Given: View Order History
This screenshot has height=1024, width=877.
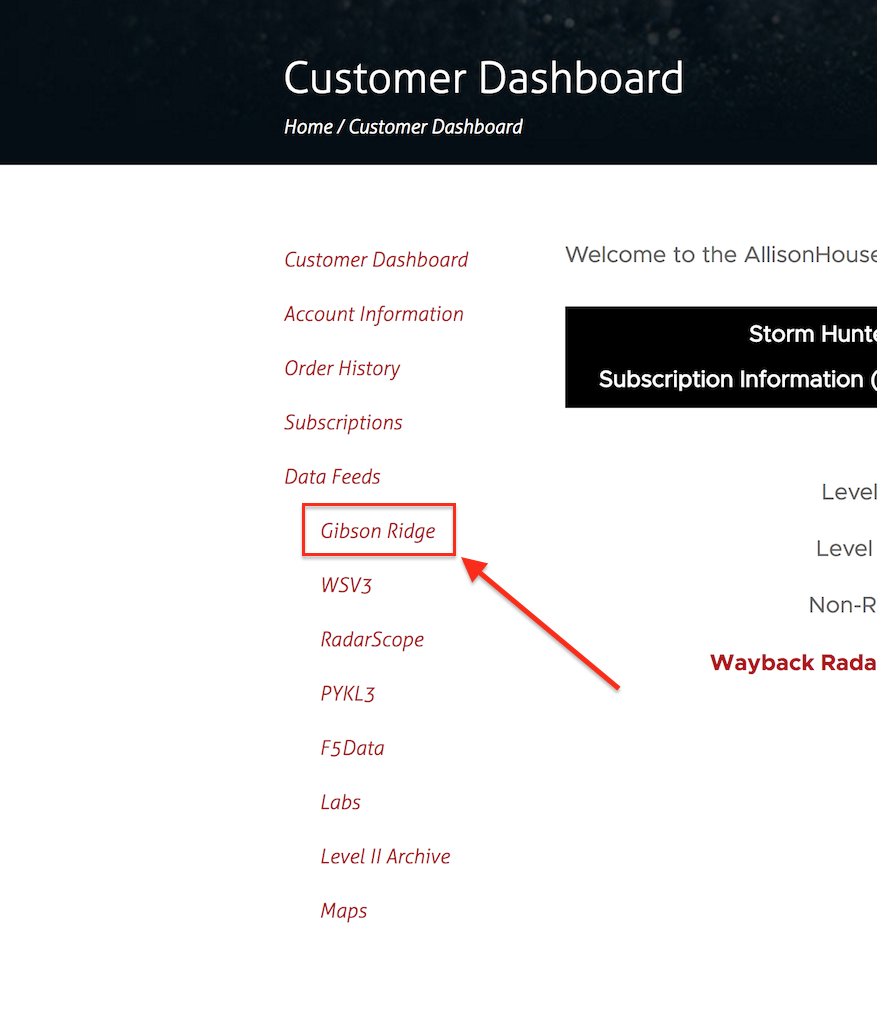Looking at the screenshot, I should click(342, 368).
